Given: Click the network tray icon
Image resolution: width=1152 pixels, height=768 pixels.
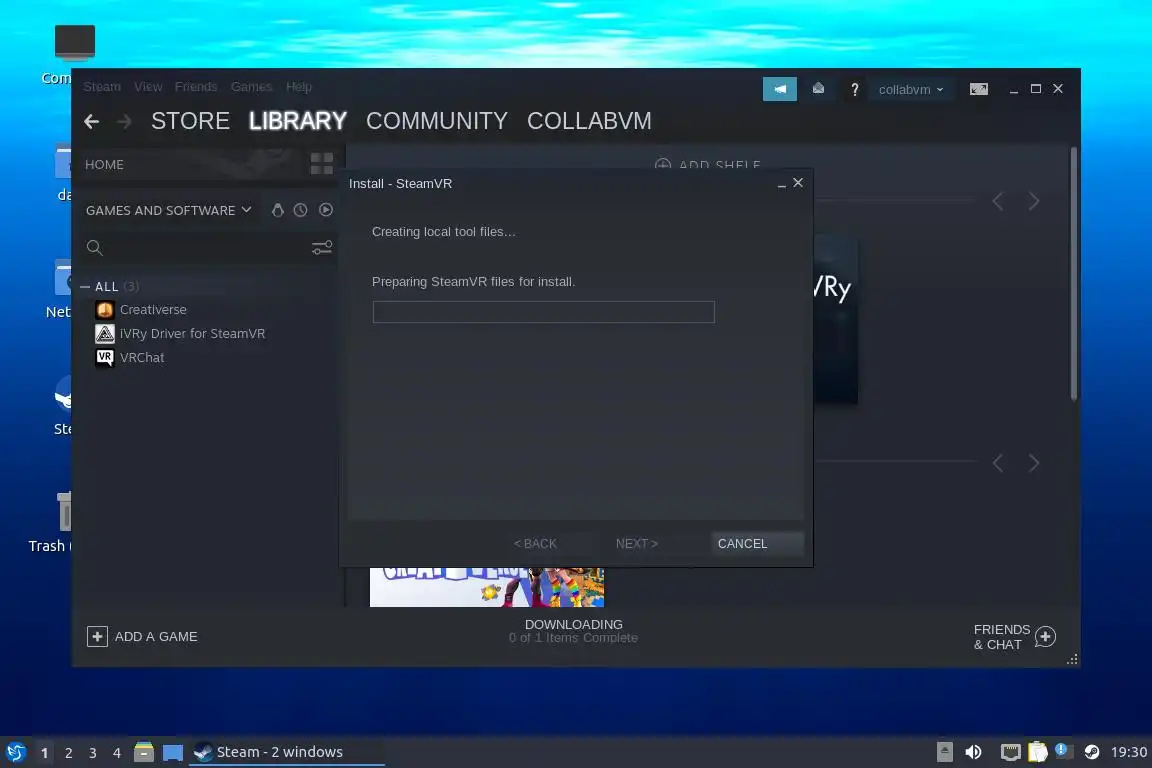Looking at the screenshot, I should [1010, 752].
